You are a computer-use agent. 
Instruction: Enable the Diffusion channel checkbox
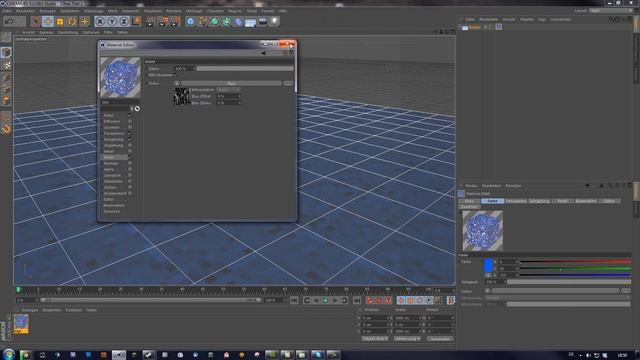pos(130,122)
